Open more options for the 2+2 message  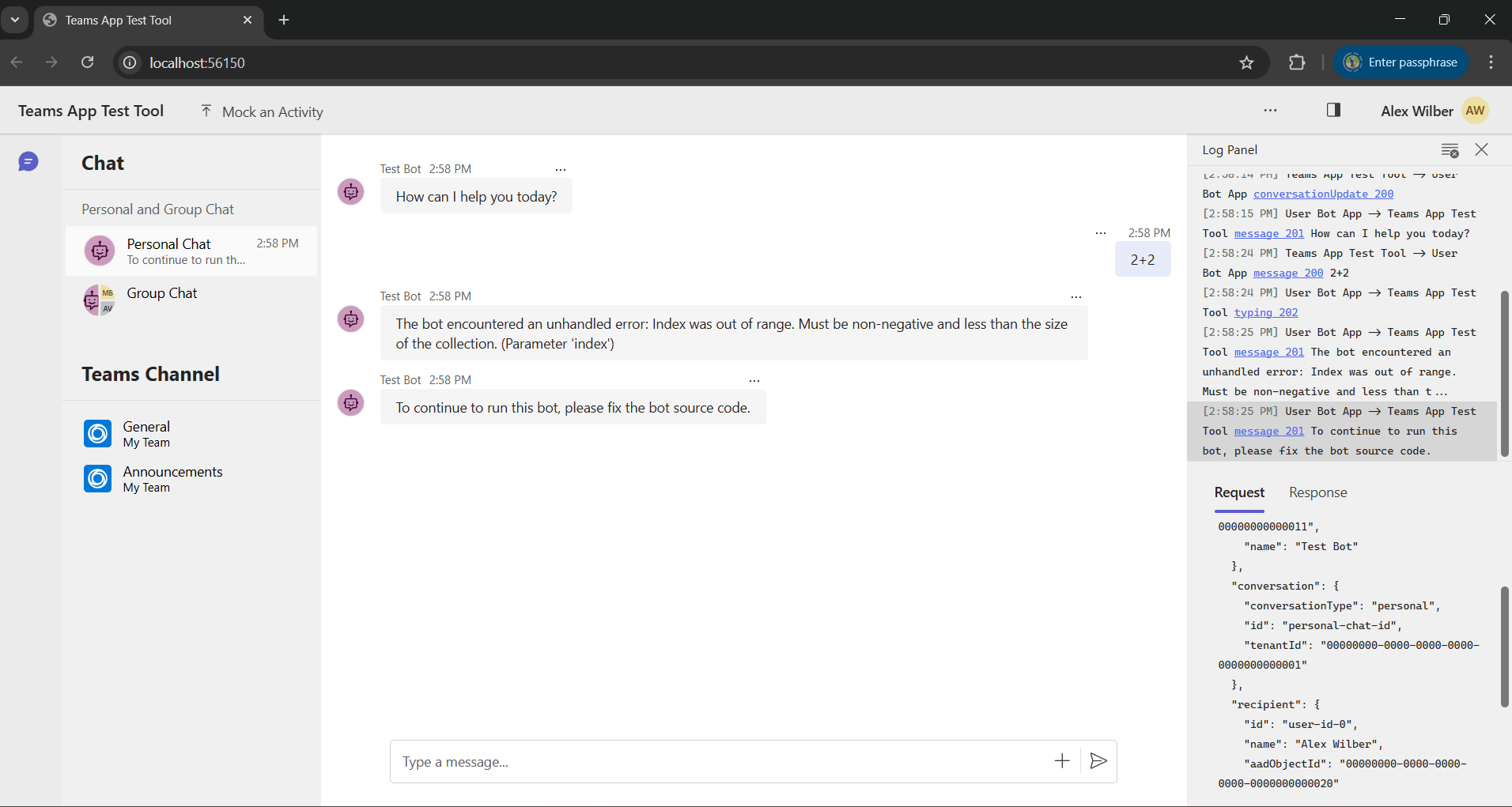tap(1101, 233)
